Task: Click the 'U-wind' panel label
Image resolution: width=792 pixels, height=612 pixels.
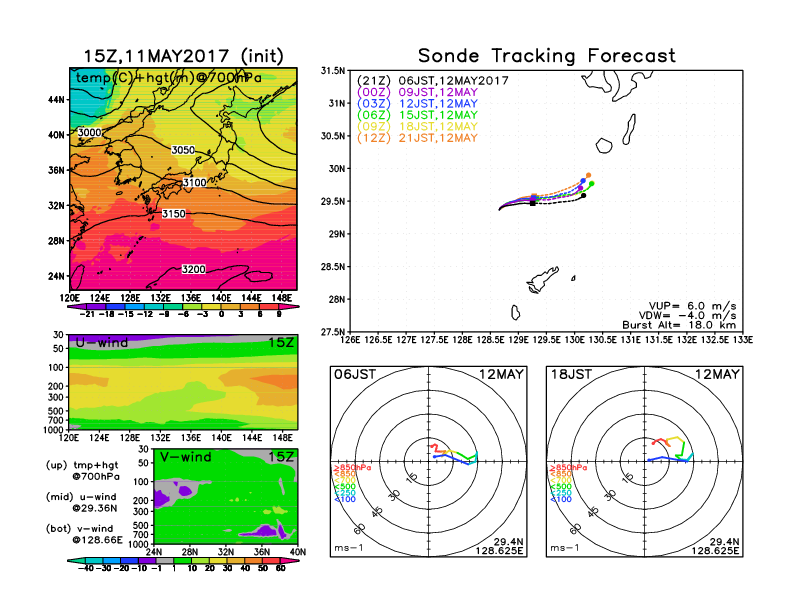Action: pos(102,343)
